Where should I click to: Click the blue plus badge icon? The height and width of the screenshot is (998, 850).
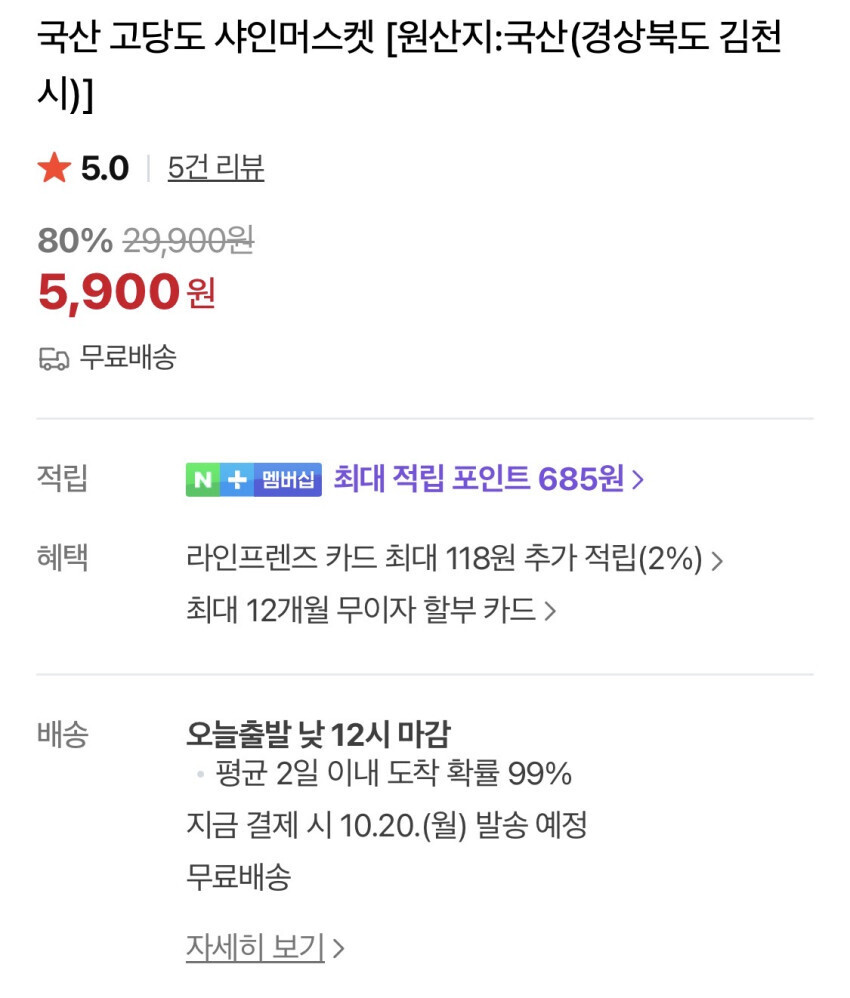coord(236,480)
